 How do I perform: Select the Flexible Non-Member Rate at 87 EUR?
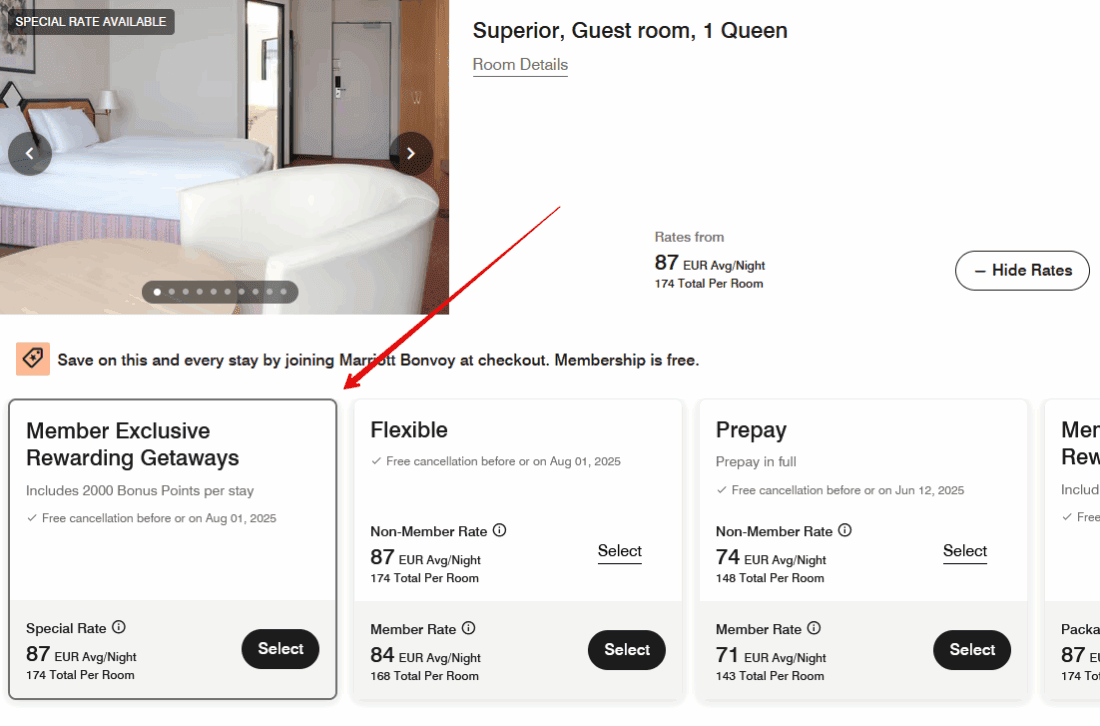(x=620, y=551)
